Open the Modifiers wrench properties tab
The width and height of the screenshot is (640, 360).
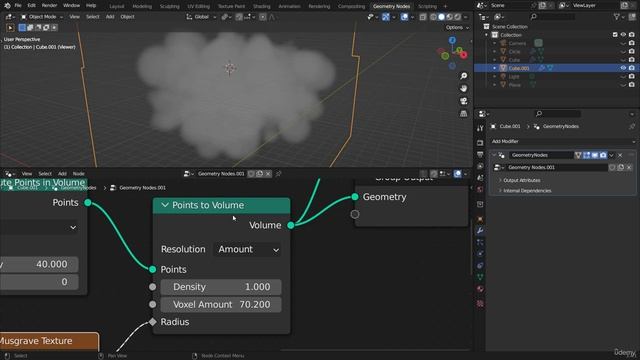coord(480,231)
